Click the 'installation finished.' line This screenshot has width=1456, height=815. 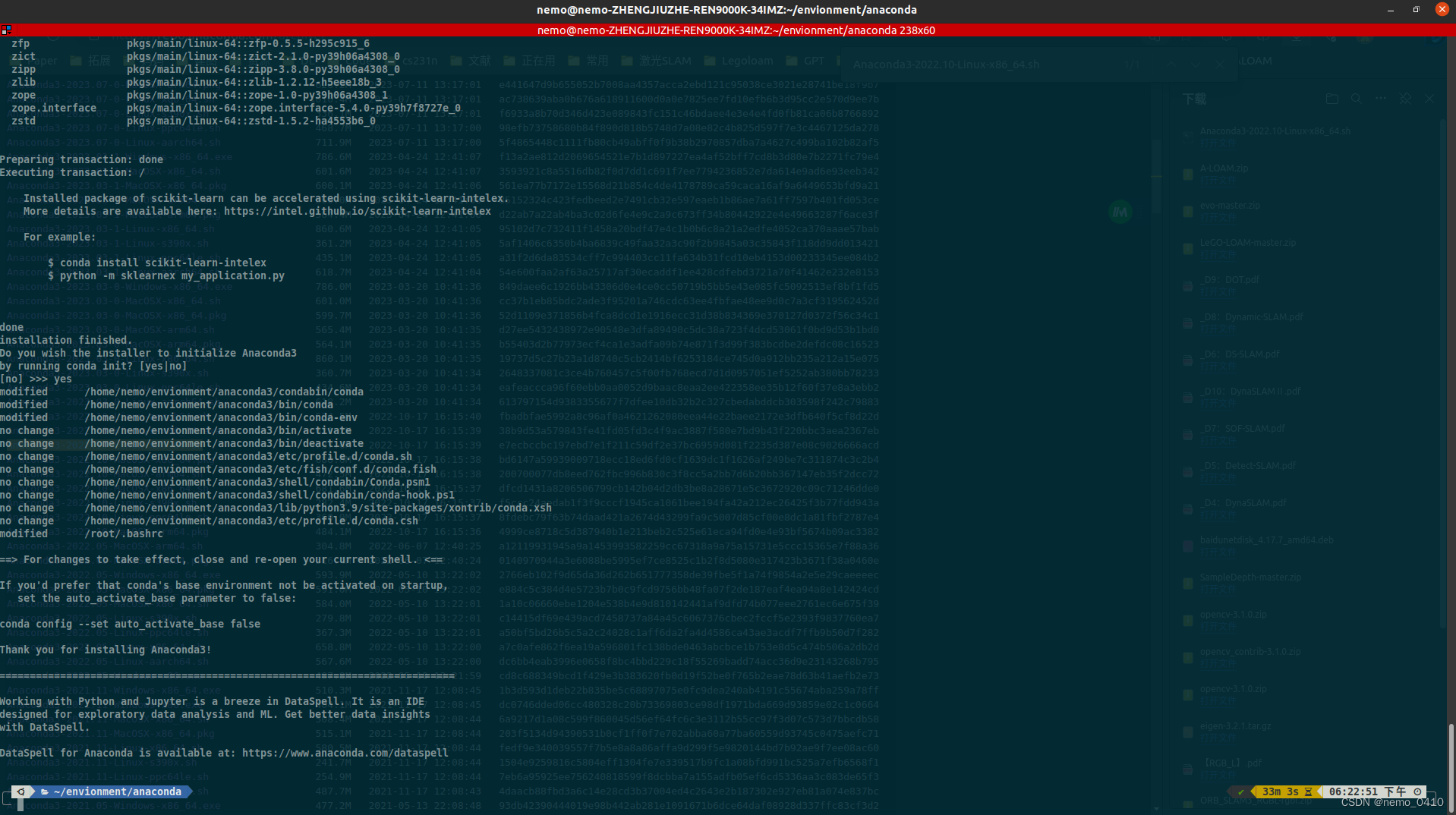66,341
